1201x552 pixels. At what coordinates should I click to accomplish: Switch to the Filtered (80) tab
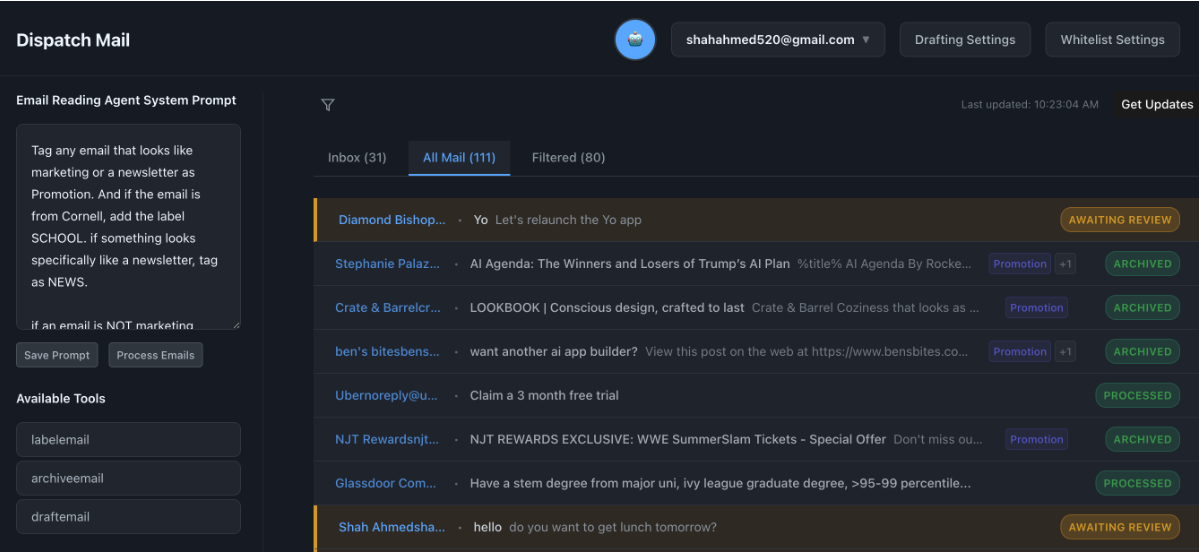(x=568, y=158)
